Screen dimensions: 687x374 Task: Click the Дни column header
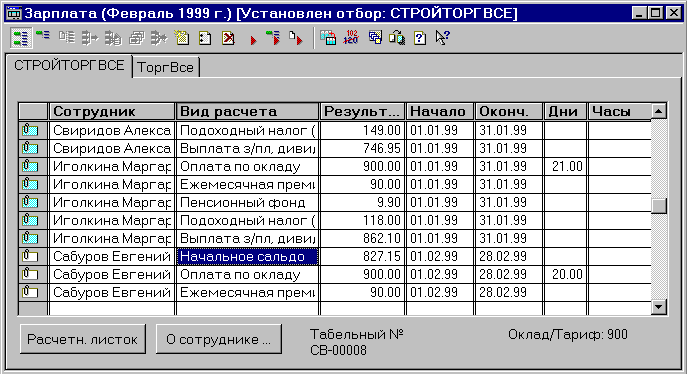pyautogui.click(x=565, y=111)
